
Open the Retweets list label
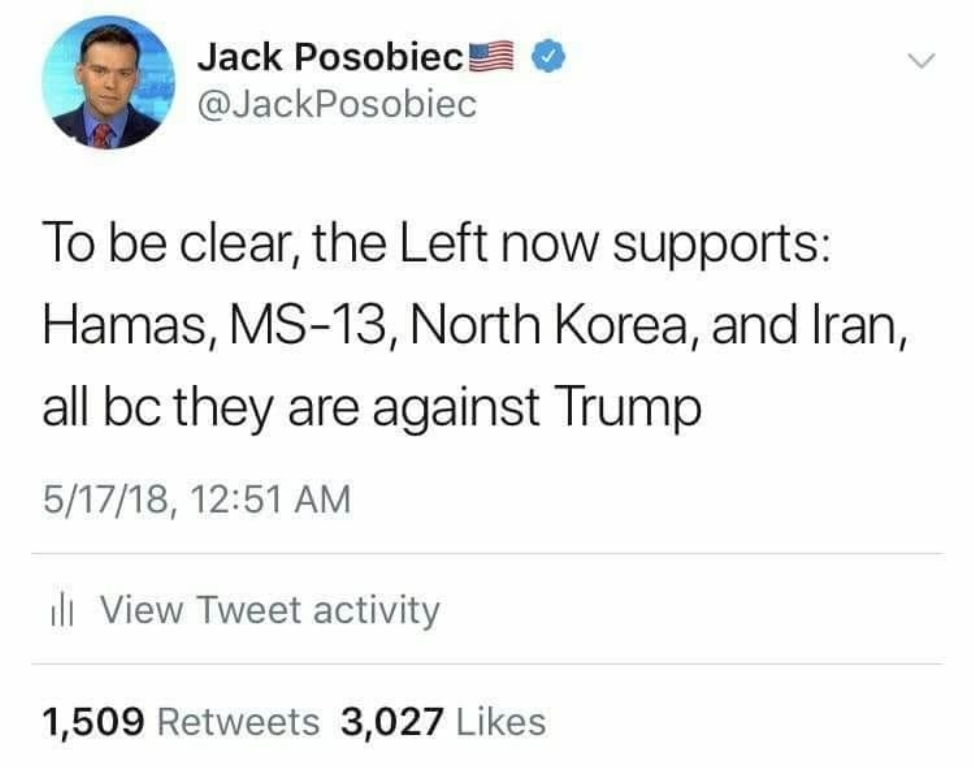coord(239,722)
